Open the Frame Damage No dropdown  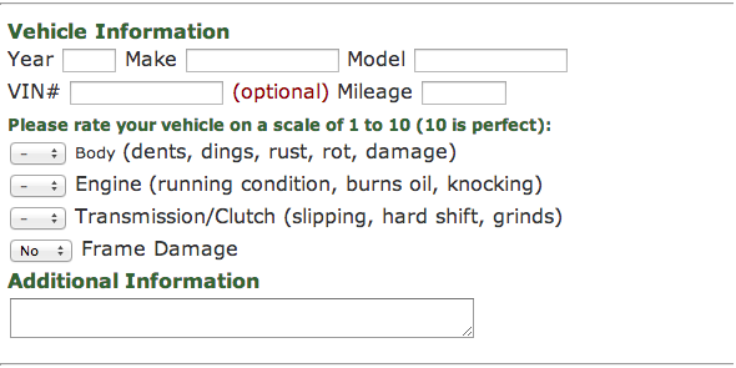tap(41, 251)
